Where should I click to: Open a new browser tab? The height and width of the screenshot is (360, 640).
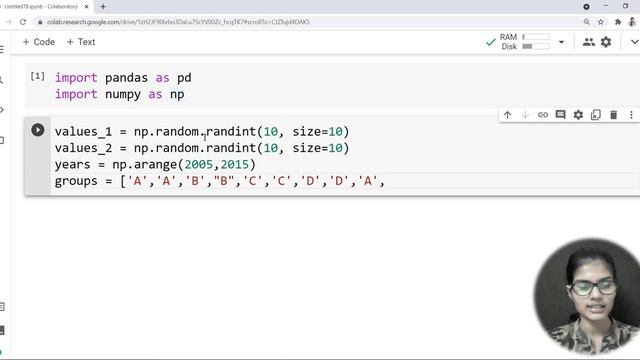pos(103,7)
